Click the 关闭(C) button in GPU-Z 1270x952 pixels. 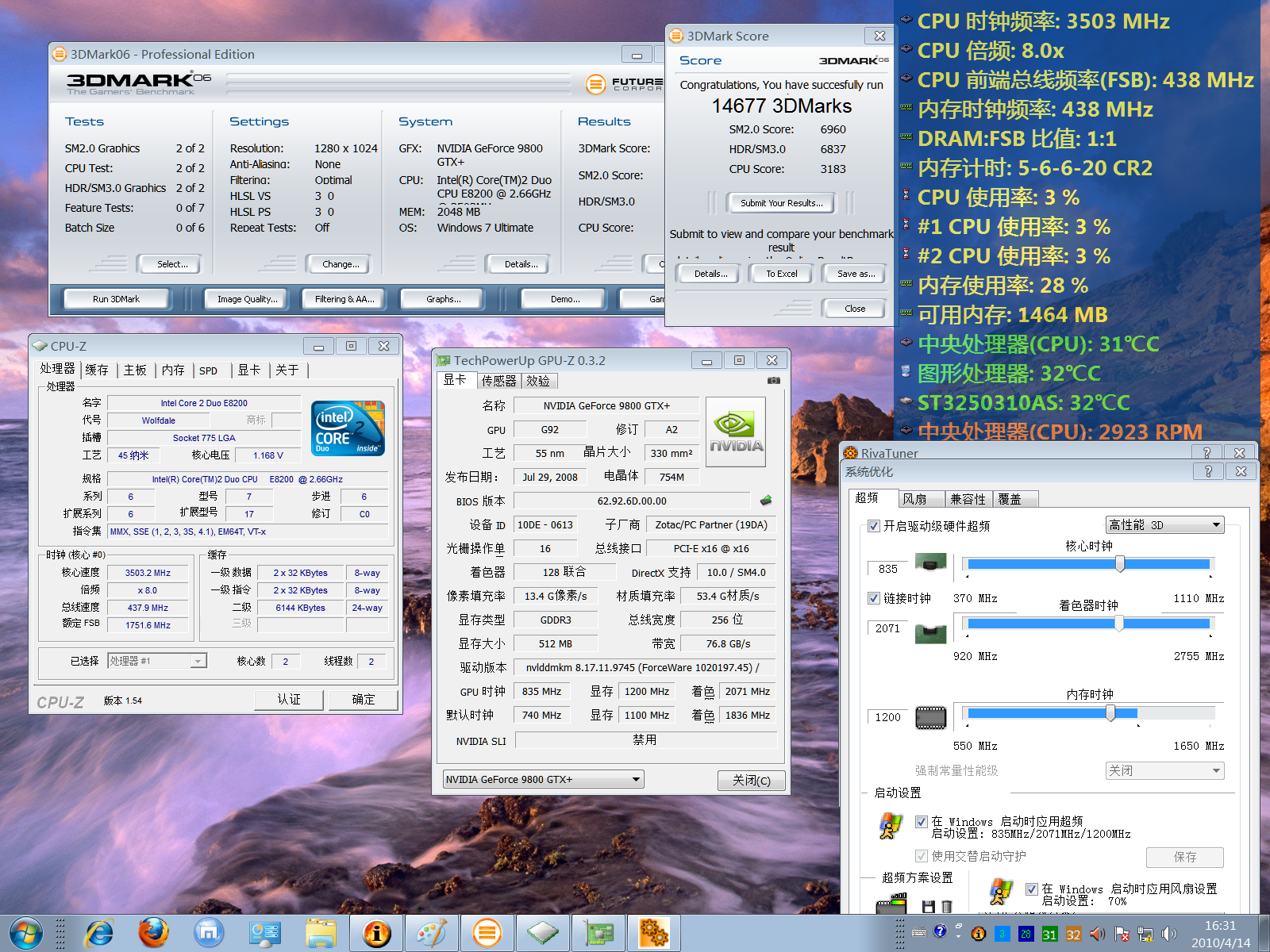[752, 780]
